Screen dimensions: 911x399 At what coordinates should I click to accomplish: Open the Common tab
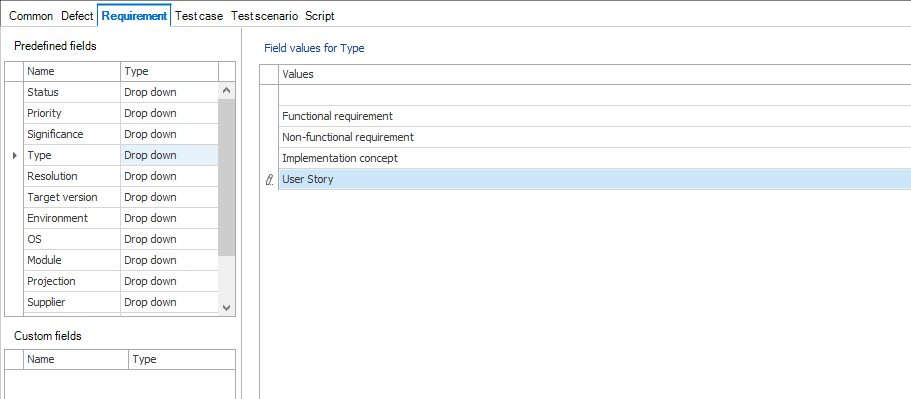tap(31, 16)
